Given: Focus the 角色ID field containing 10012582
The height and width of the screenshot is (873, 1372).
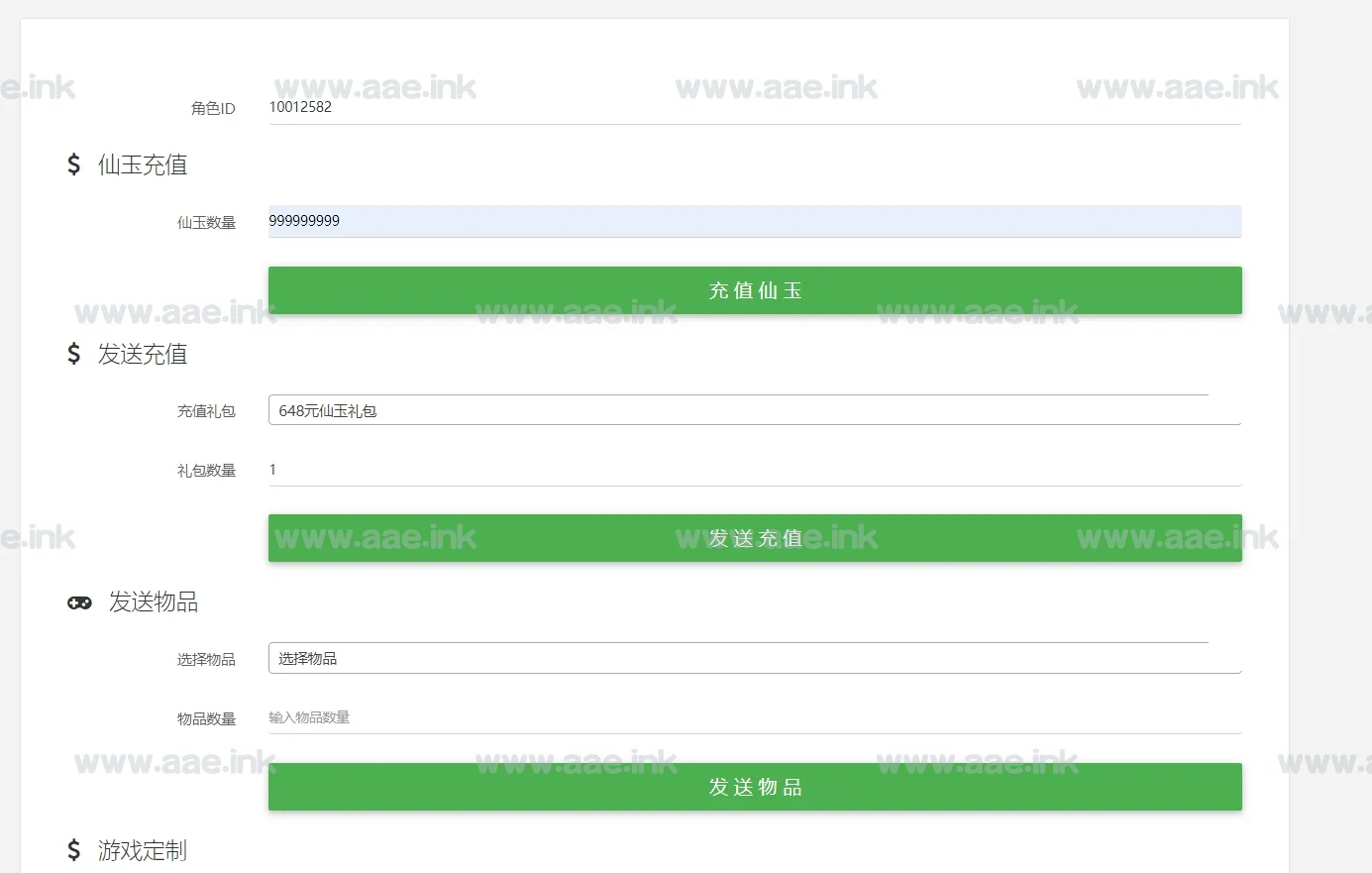Looking at the screenshot, I should [x=753, y=107].
